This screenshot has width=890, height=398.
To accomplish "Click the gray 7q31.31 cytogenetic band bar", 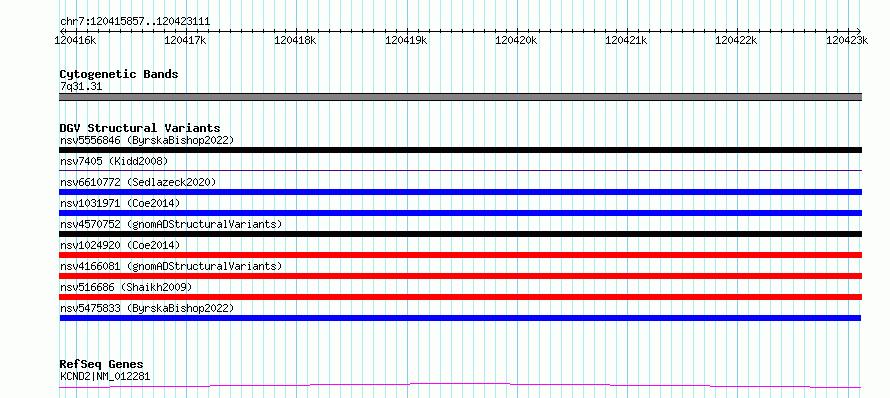I will (x=460, y=97).
